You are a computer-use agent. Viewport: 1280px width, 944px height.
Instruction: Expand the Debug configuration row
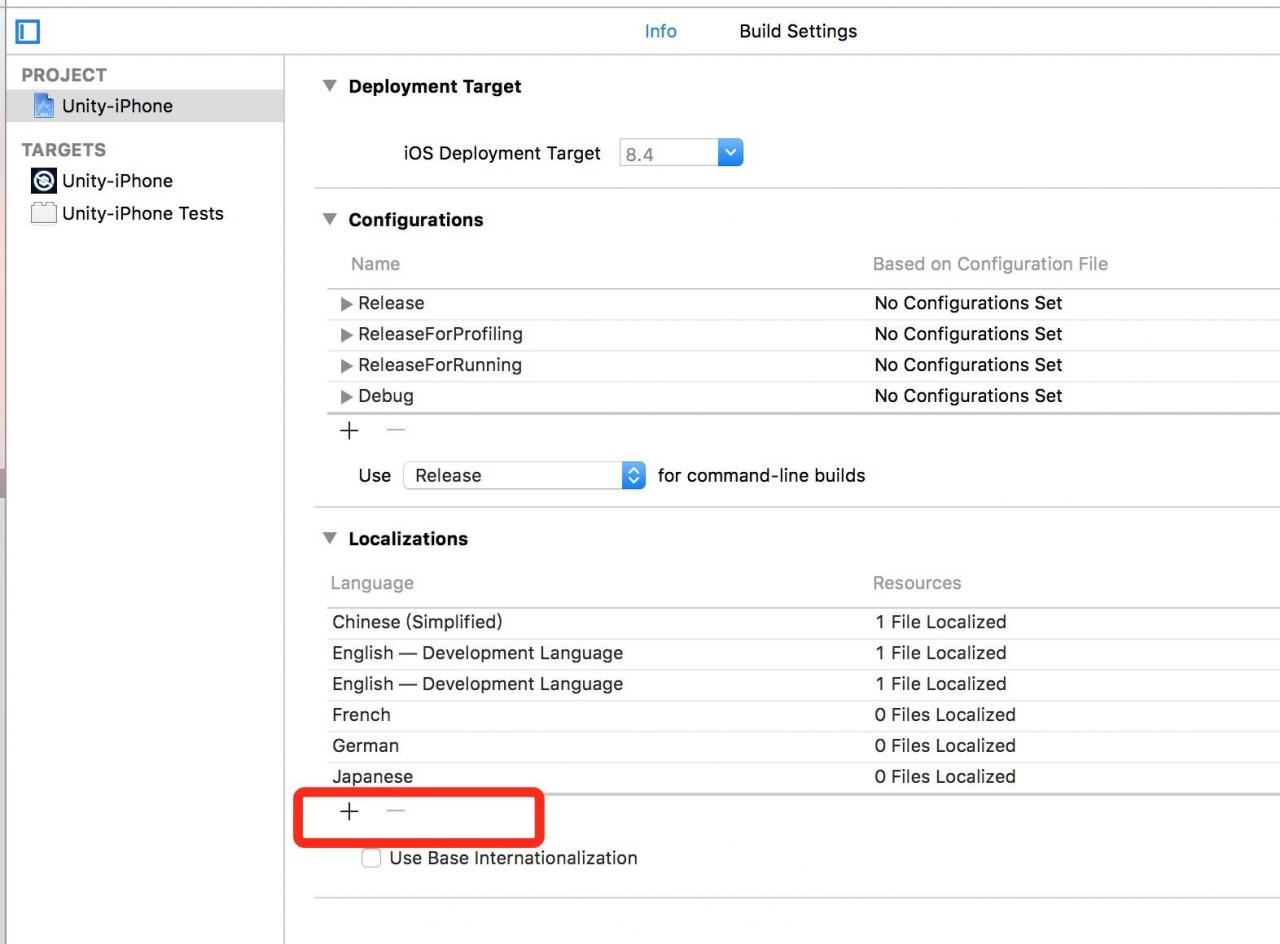[347, 397]
